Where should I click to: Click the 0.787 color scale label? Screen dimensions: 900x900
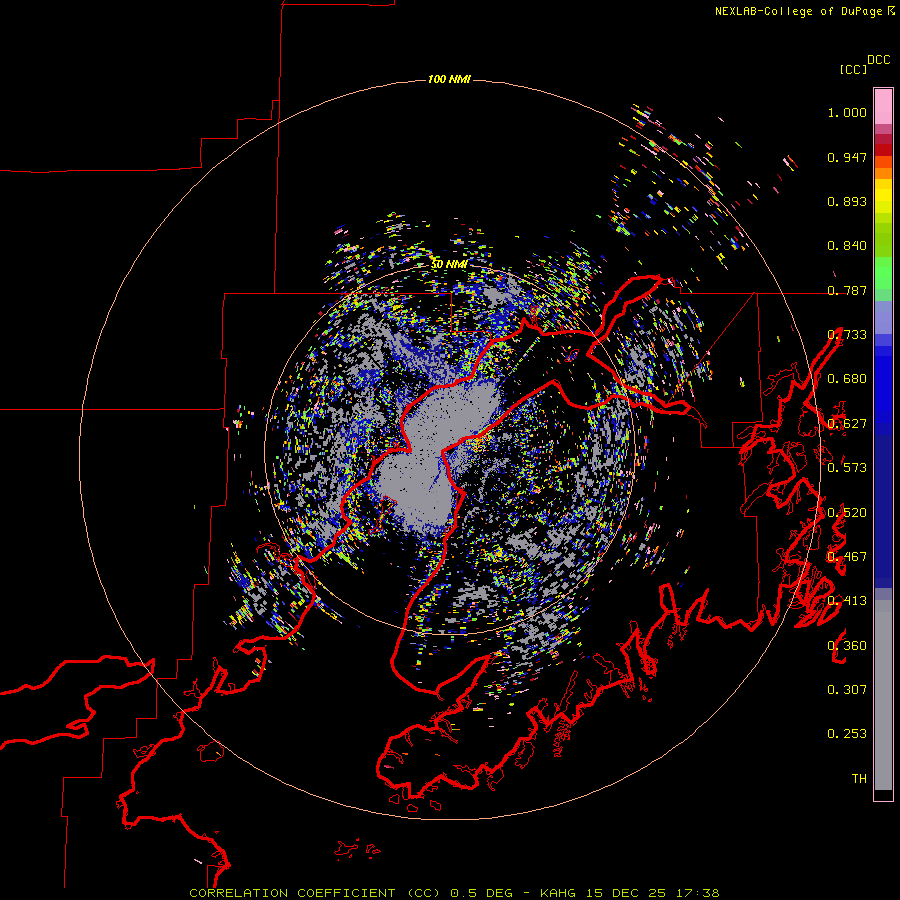pos(847,290)
